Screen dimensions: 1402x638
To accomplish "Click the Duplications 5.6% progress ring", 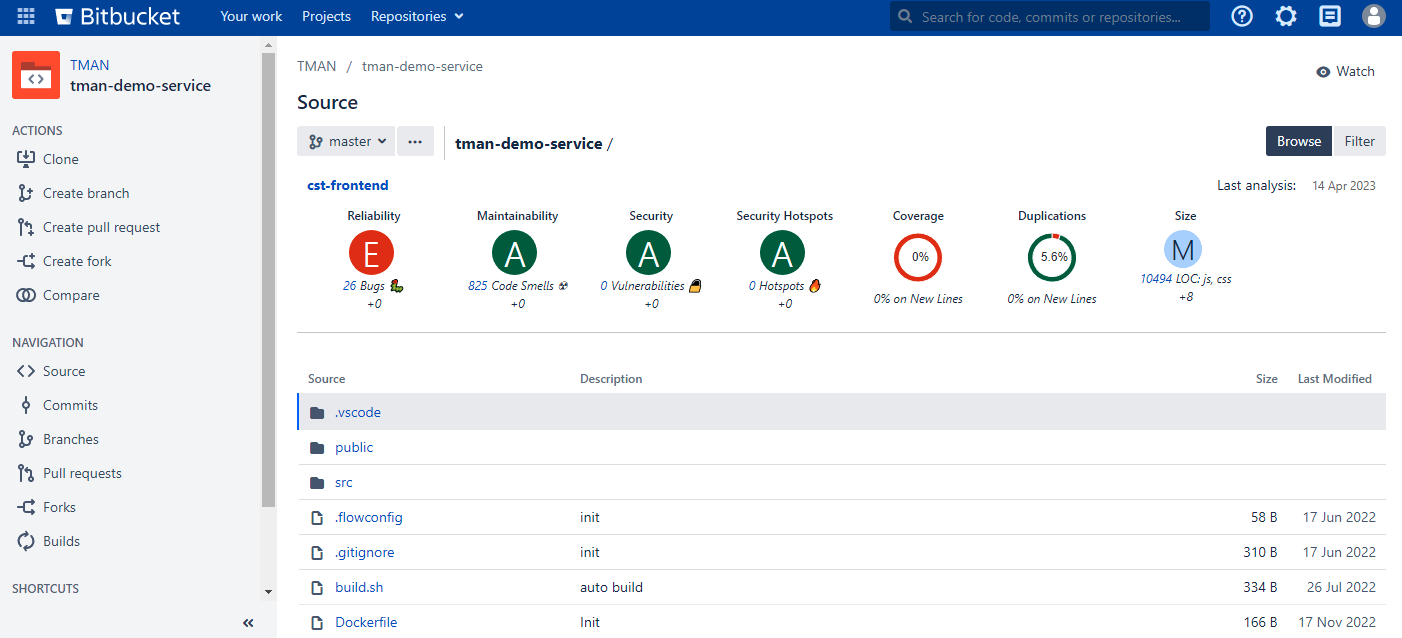I will (x=1052, y=257).
